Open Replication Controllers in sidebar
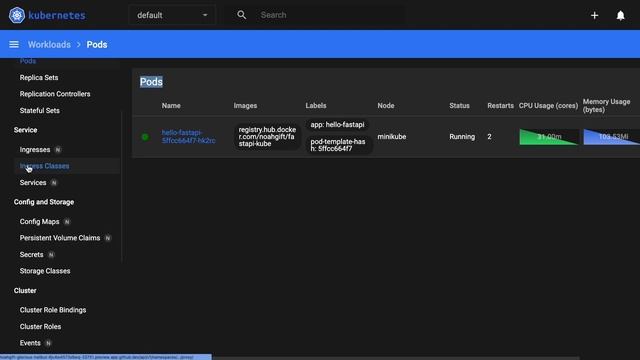640x360 pixels. tap(55, 94)
